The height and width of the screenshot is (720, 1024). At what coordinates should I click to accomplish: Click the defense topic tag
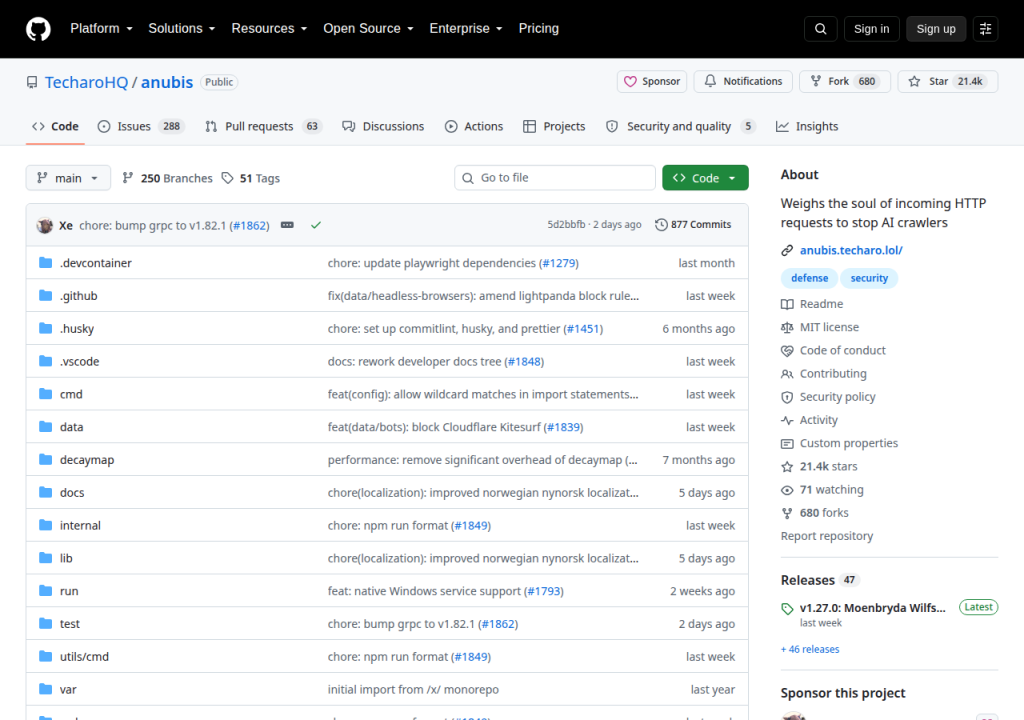click(809, 278)
